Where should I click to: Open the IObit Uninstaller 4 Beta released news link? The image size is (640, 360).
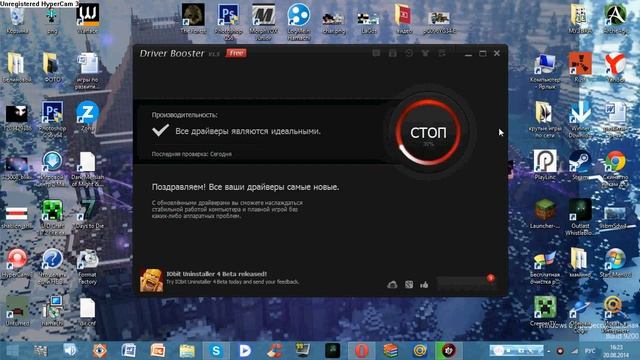[216, 274]
